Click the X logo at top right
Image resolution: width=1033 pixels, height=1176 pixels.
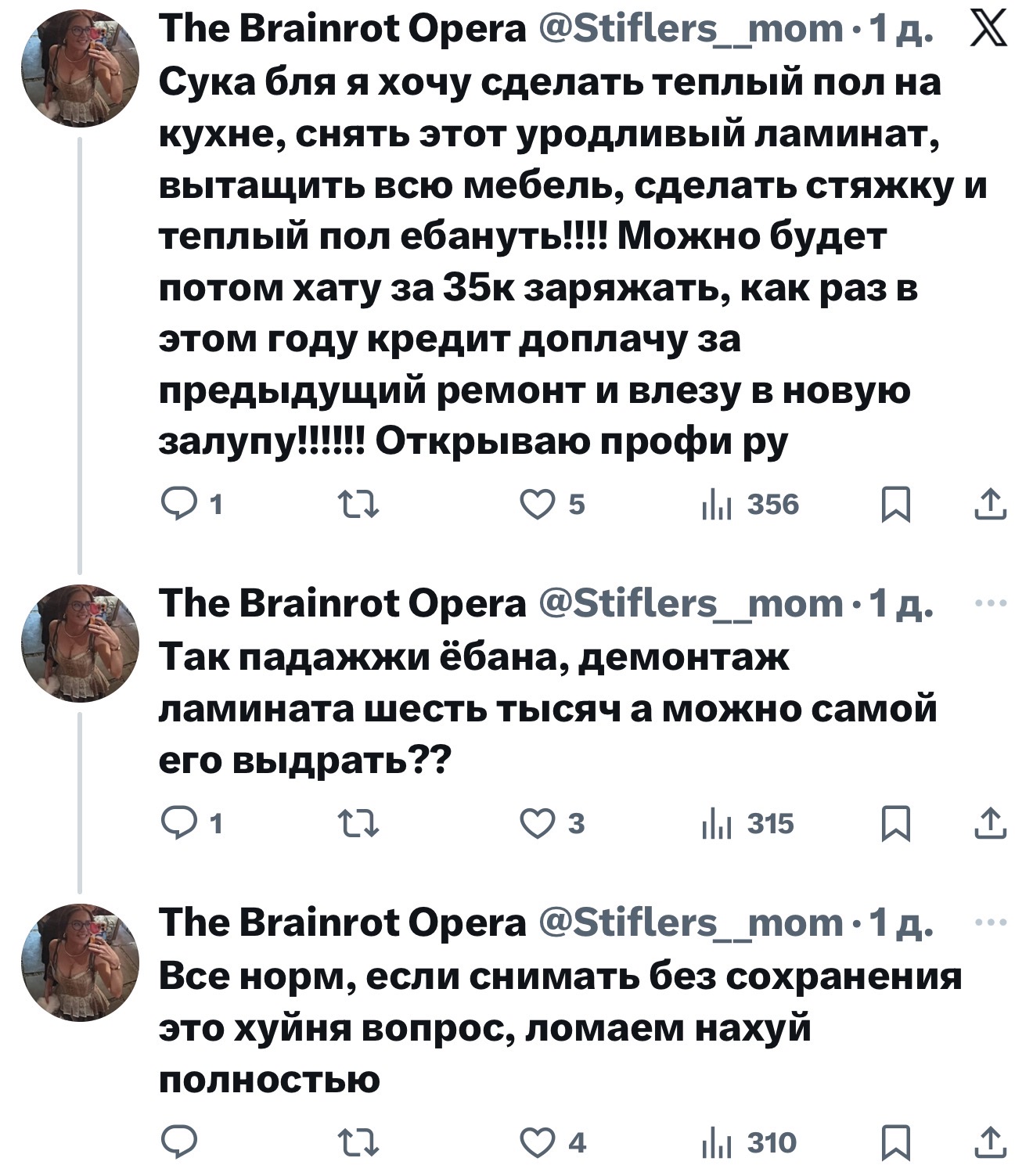point(988,31)
